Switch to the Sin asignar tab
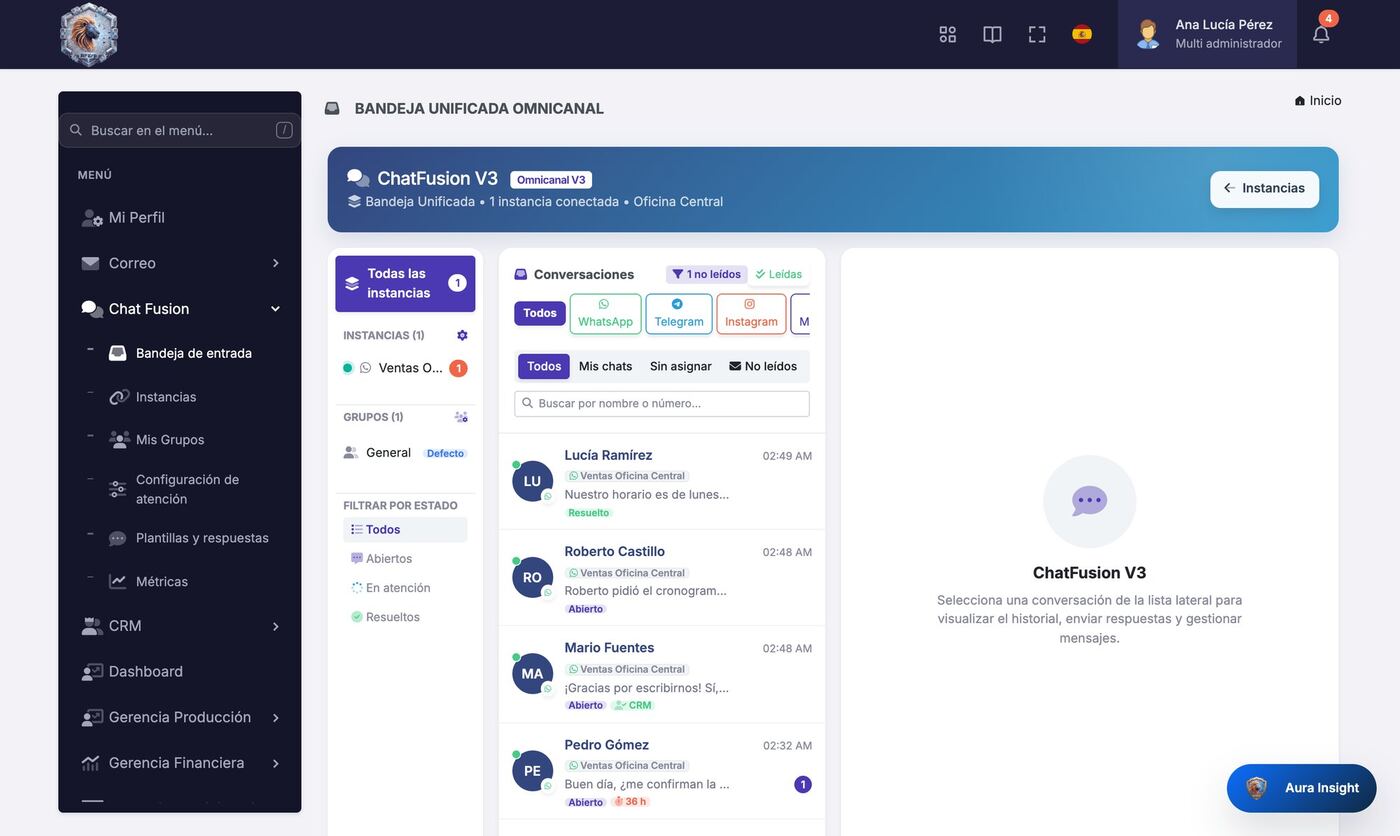Viewport: 1400px width, 836px height. pyautogui.click(x=681, y=366)
